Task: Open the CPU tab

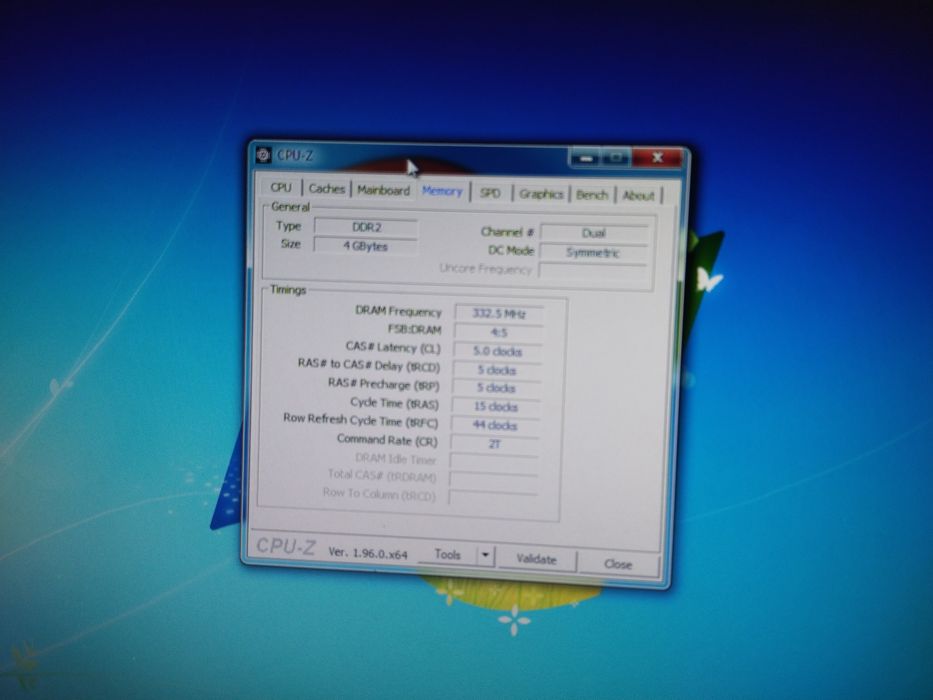Action: point(281,188)
